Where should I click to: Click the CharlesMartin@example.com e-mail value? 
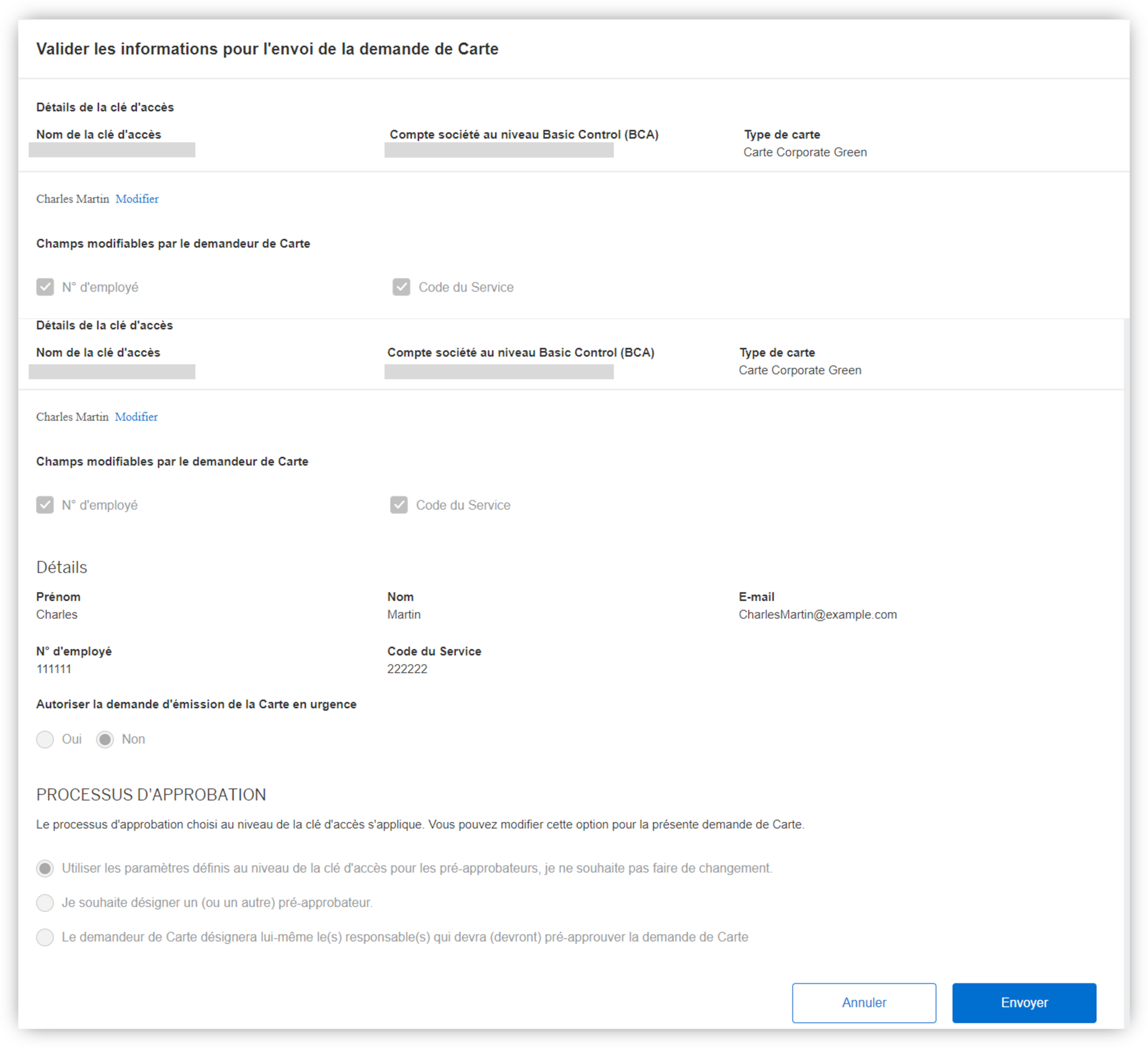click(817, 614)
